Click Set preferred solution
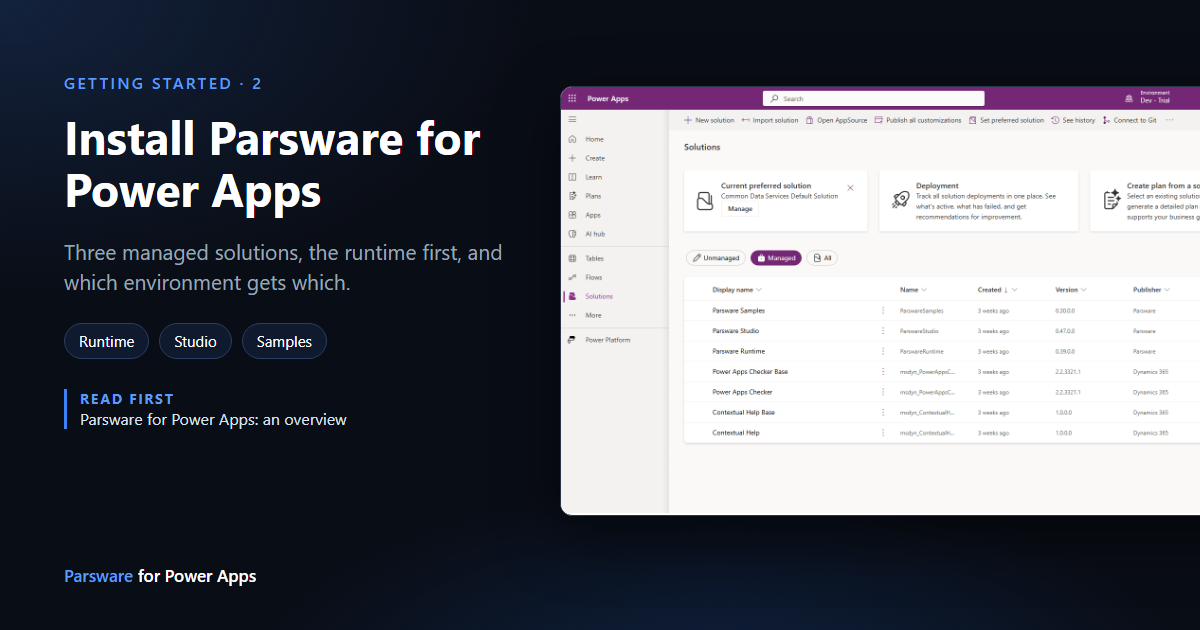This screenshot has height=630, width=1200. click(x=1006, y=120)
